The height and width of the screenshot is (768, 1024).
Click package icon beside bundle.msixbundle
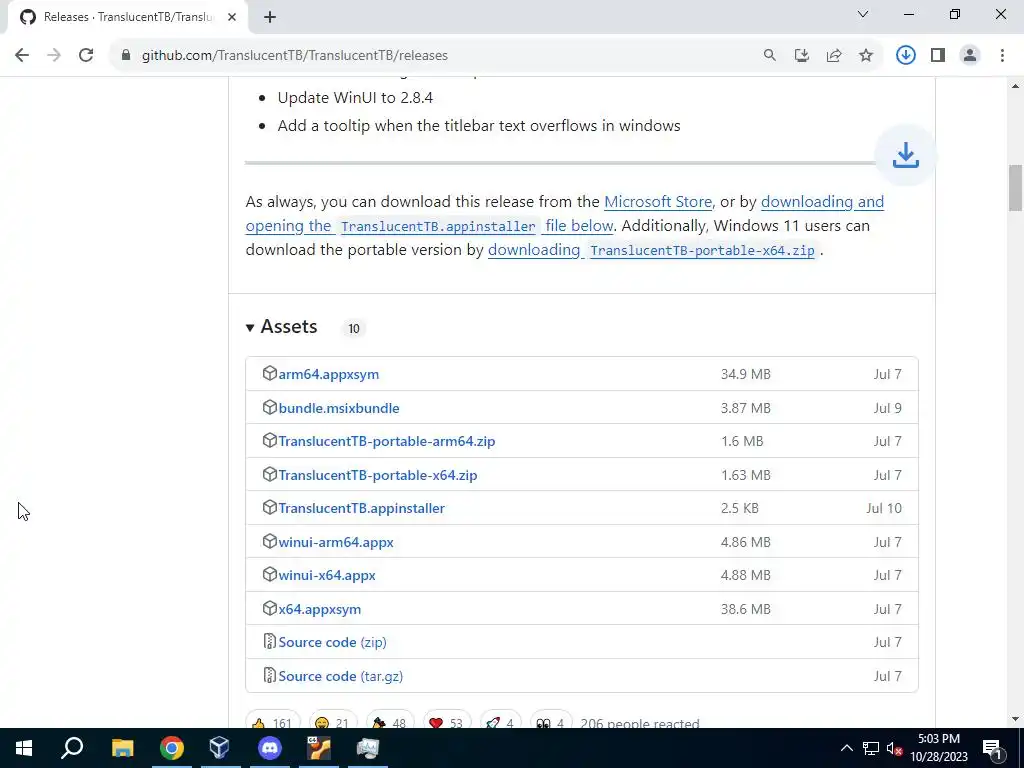click(270, 408)
